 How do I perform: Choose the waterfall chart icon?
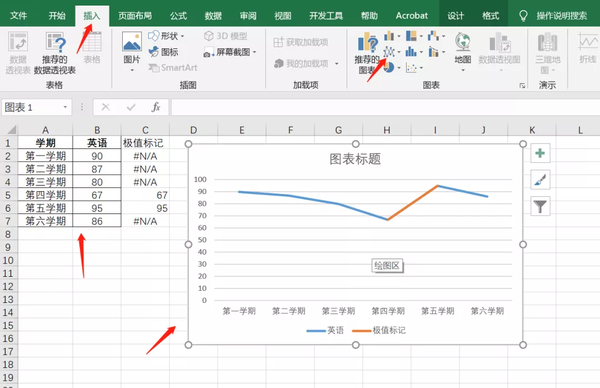(x=434, y=36)
